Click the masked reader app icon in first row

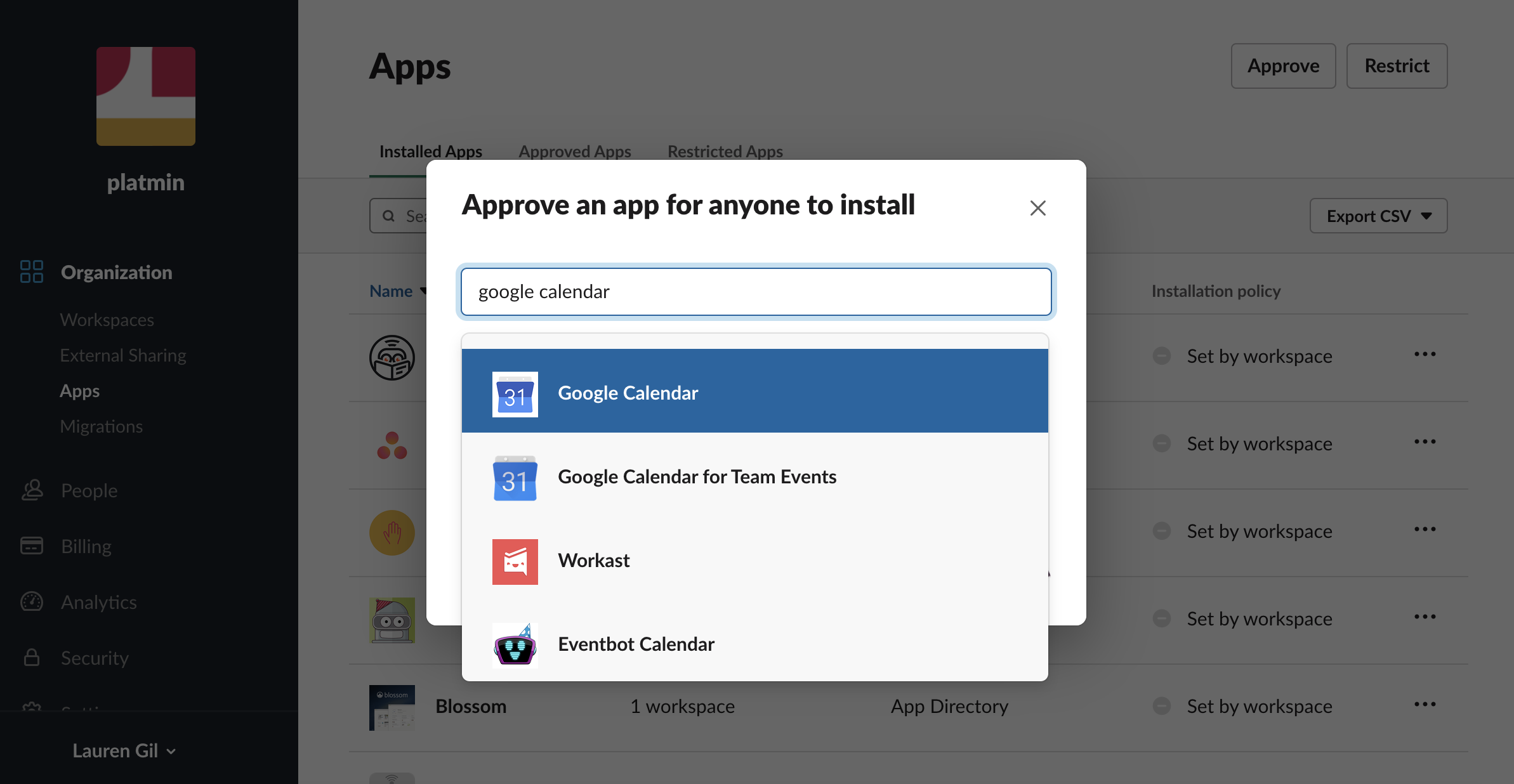point(392,358)
